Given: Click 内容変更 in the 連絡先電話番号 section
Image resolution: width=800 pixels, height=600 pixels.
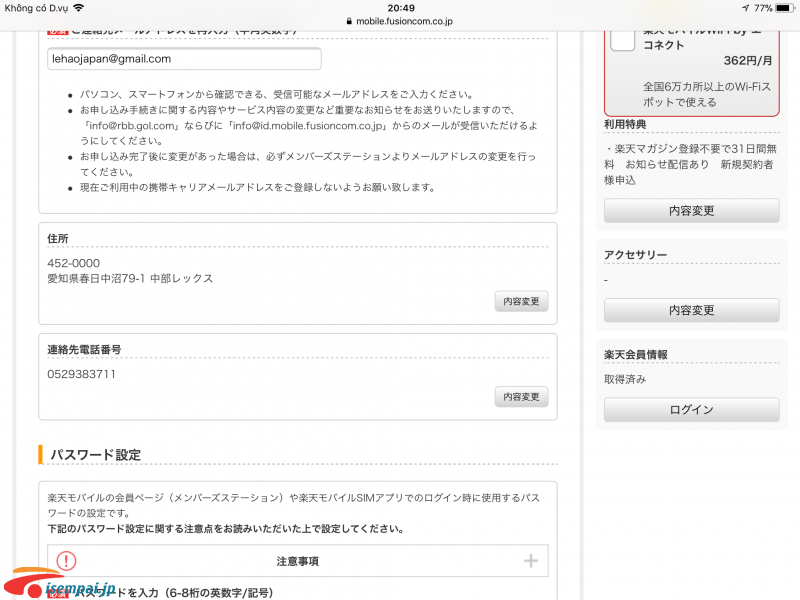Looking at the screenshot, I should (x=521, y=396).
